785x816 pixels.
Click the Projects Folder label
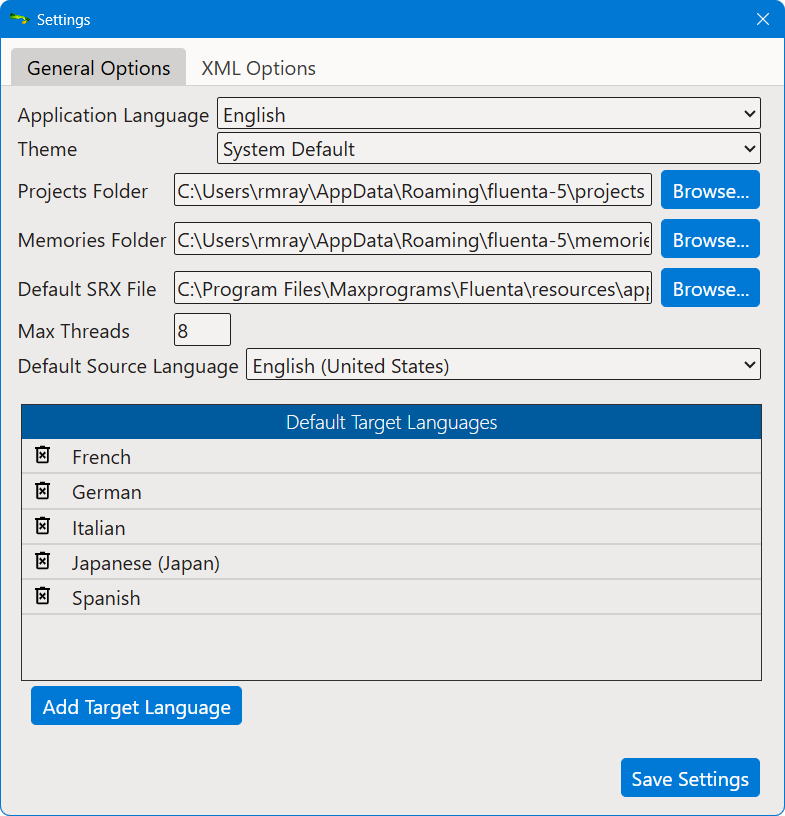coord(83,192)
